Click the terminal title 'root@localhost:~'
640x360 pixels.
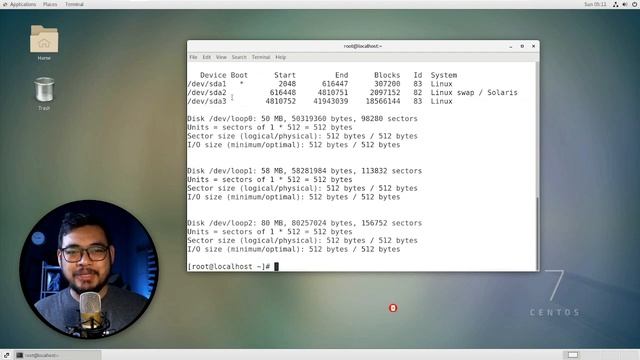click(x=362, y=46)
